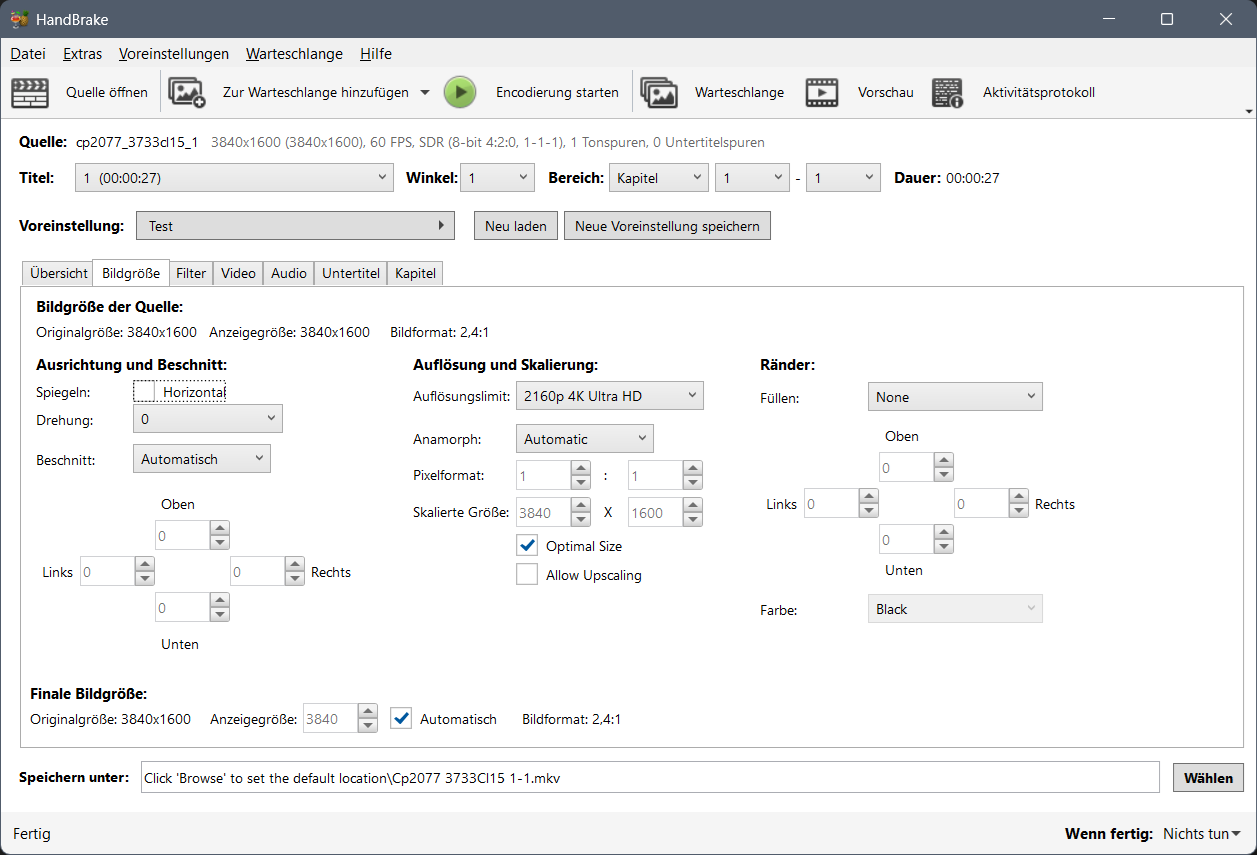
Task: Open the Füllen None dropdown
Action: point(955,397)
